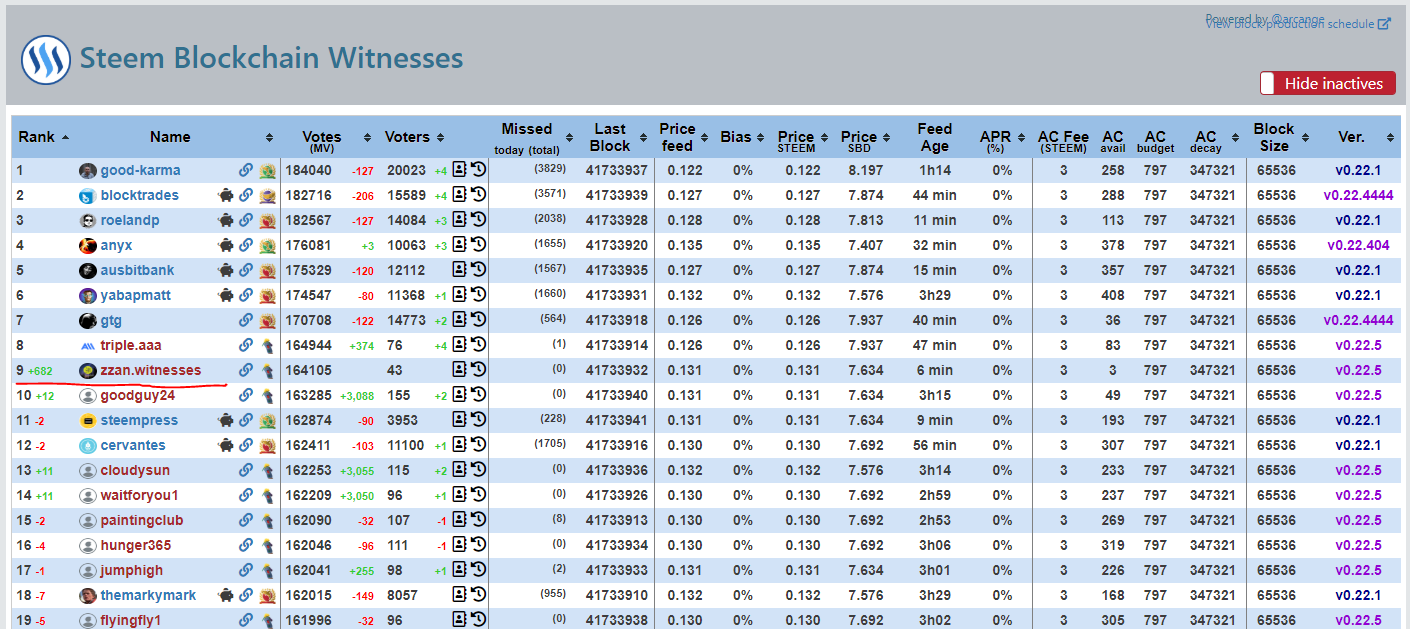Click the rocket badge icon for waitforyou1
Viewport: 1410px width, 629px height.
coord(268,495)
